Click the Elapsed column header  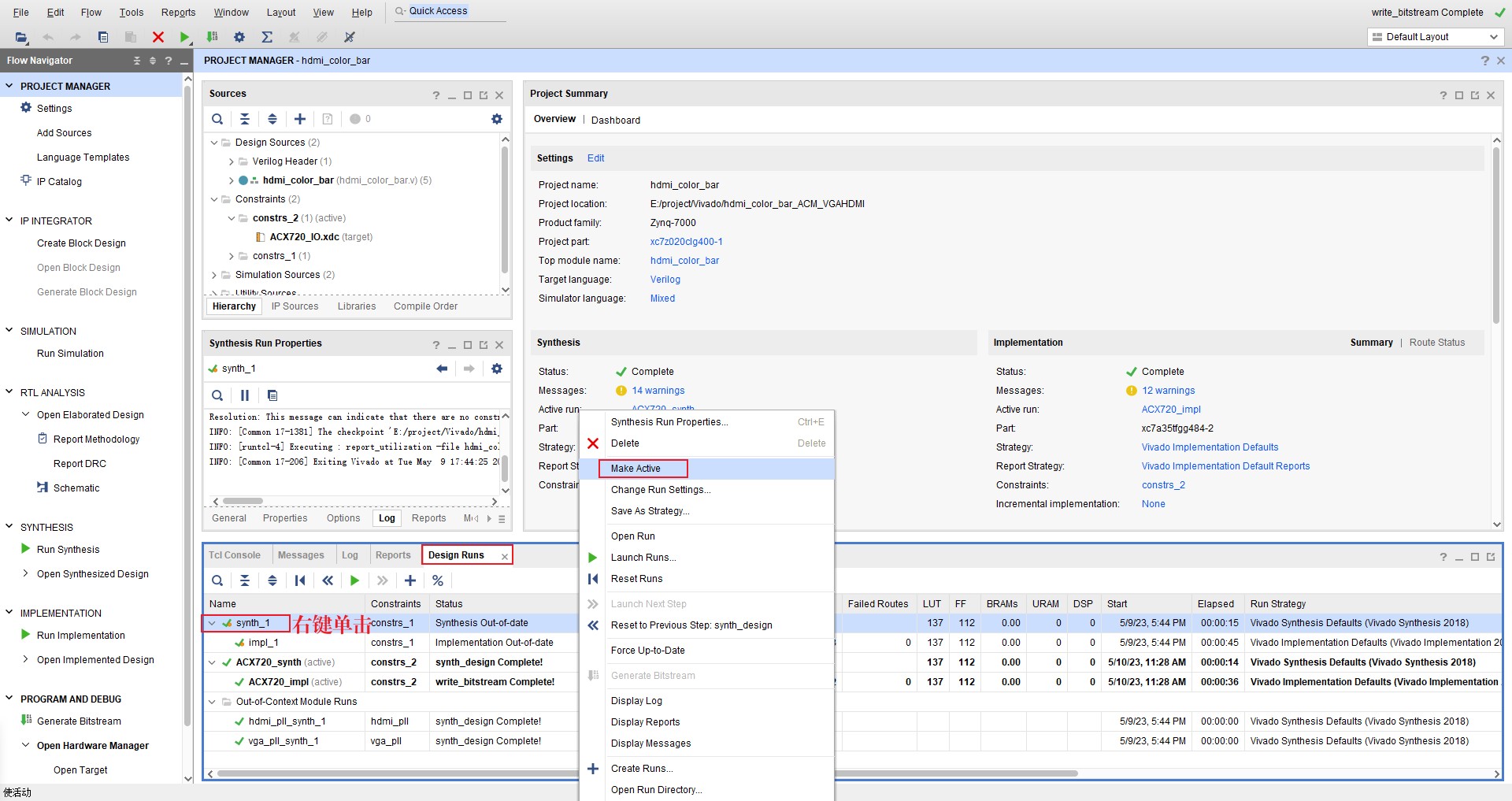click(x=1217, y=604)
